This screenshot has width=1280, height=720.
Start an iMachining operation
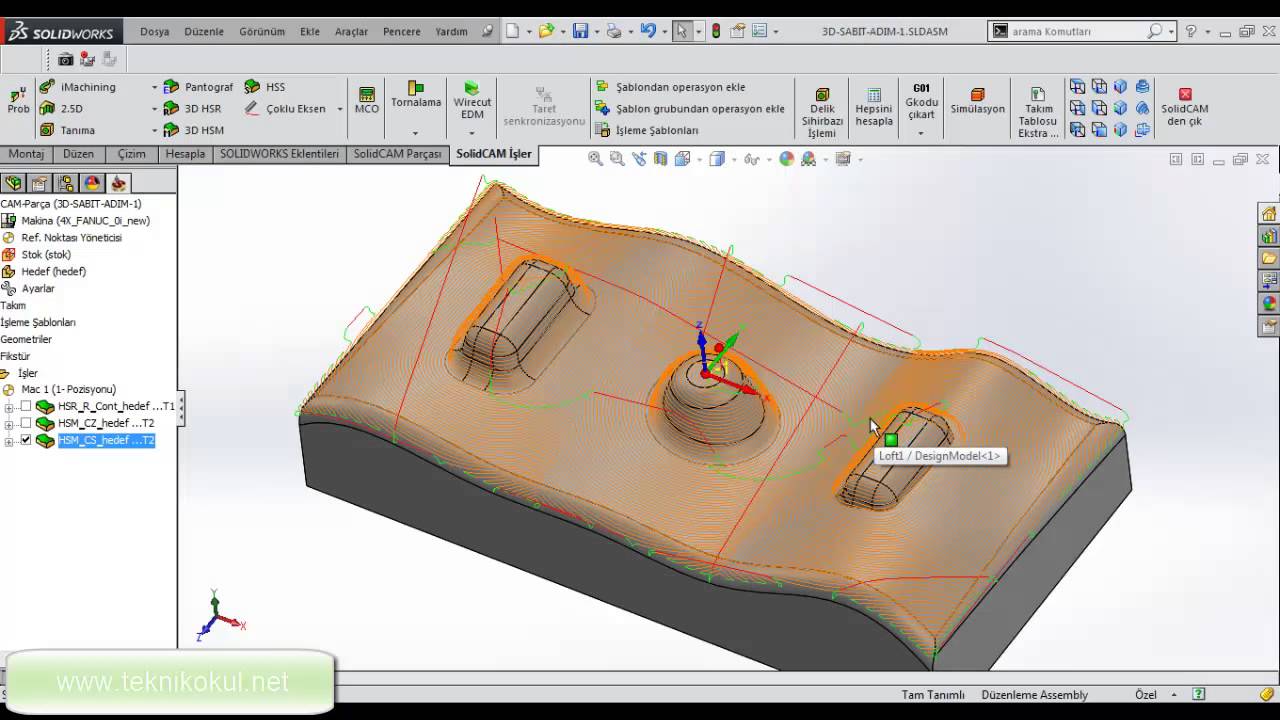[x=78, y=87]
